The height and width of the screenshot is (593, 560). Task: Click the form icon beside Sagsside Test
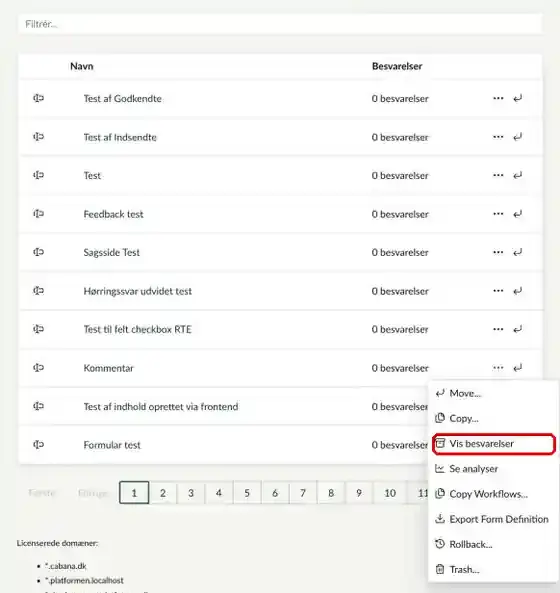(x=38, y=252)
